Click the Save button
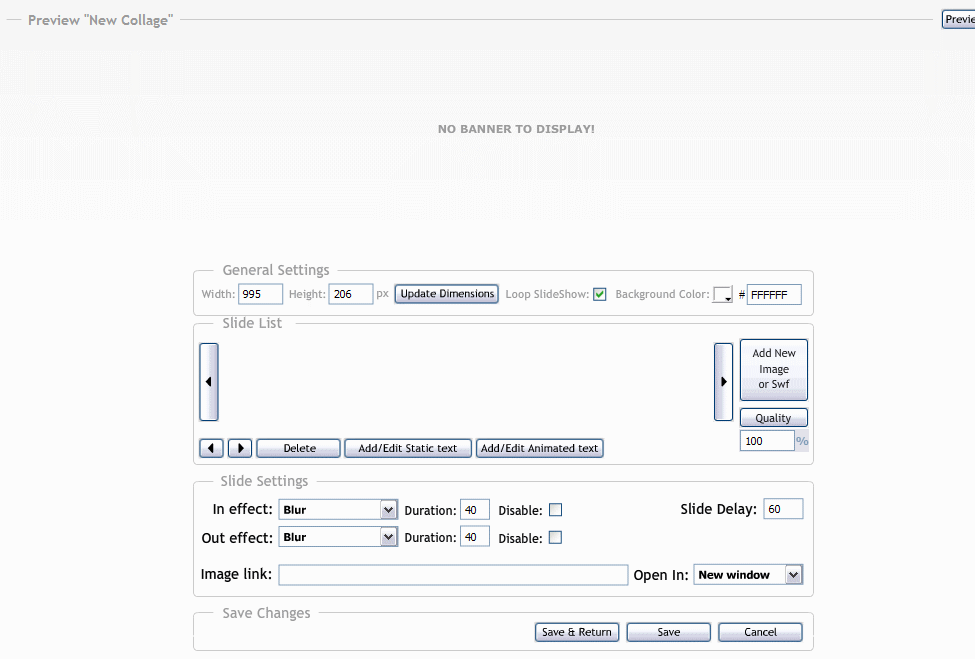This screenshot has width=975, height=659. pos(668,632)
